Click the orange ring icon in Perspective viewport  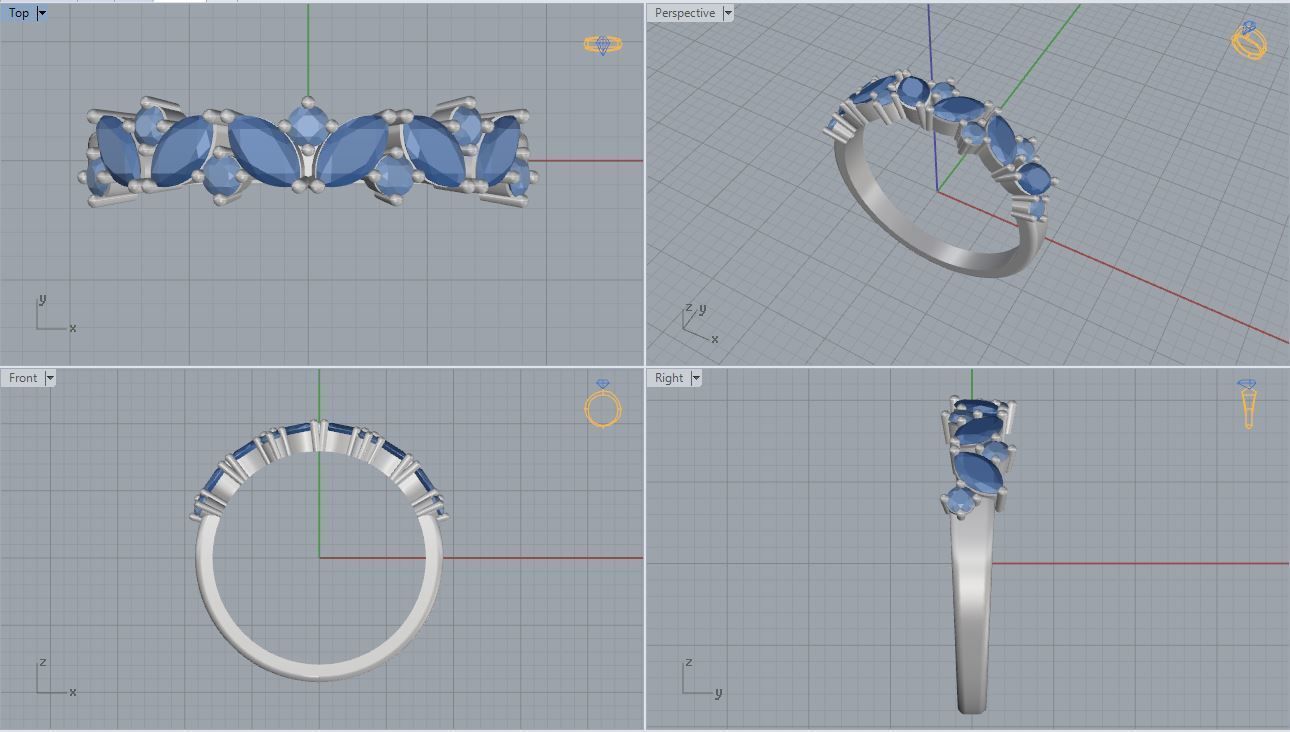click(1249, 40)
